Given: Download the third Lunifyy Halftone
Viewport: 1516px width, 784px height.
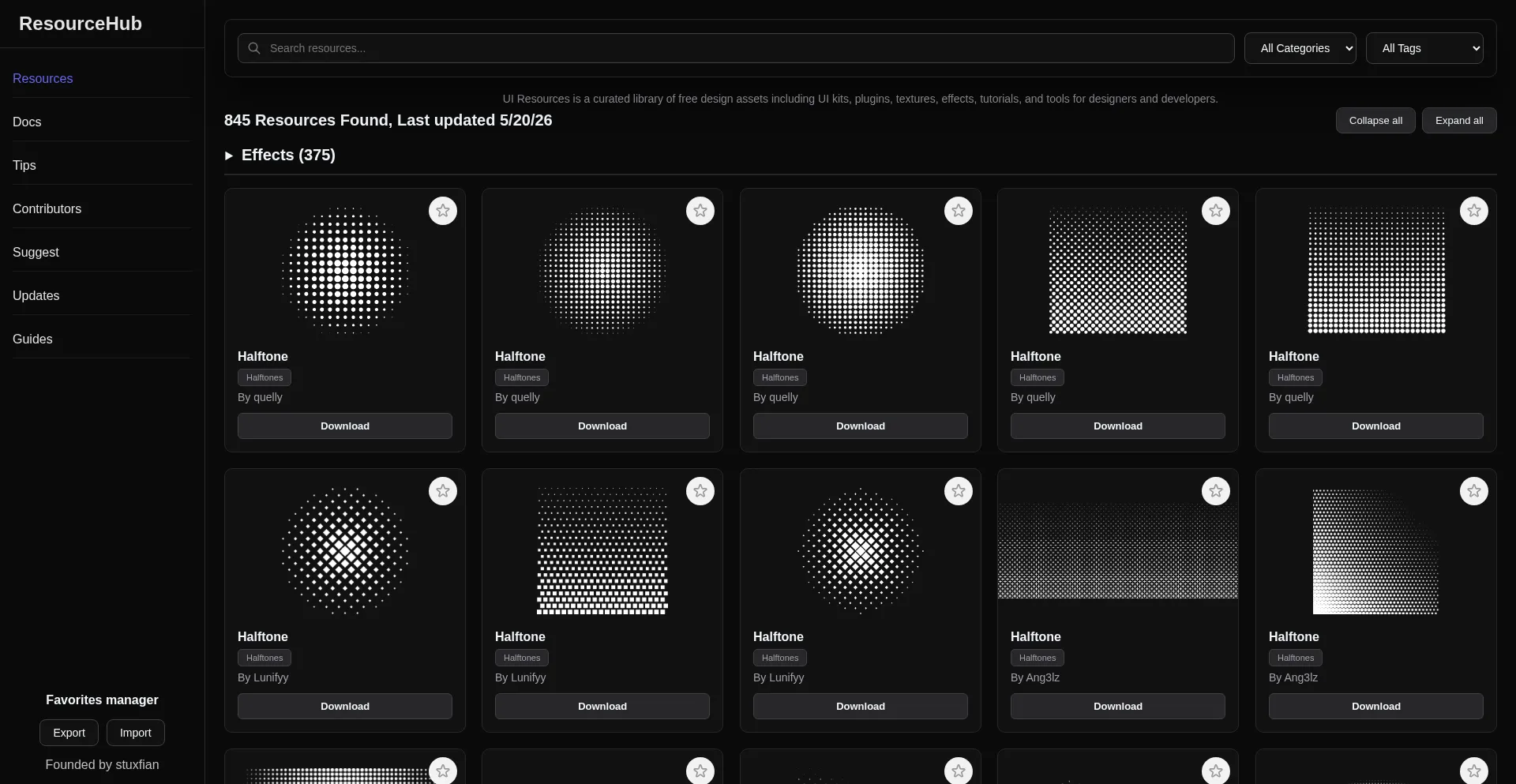Looking at the screenshot, I should click(861, 706).
